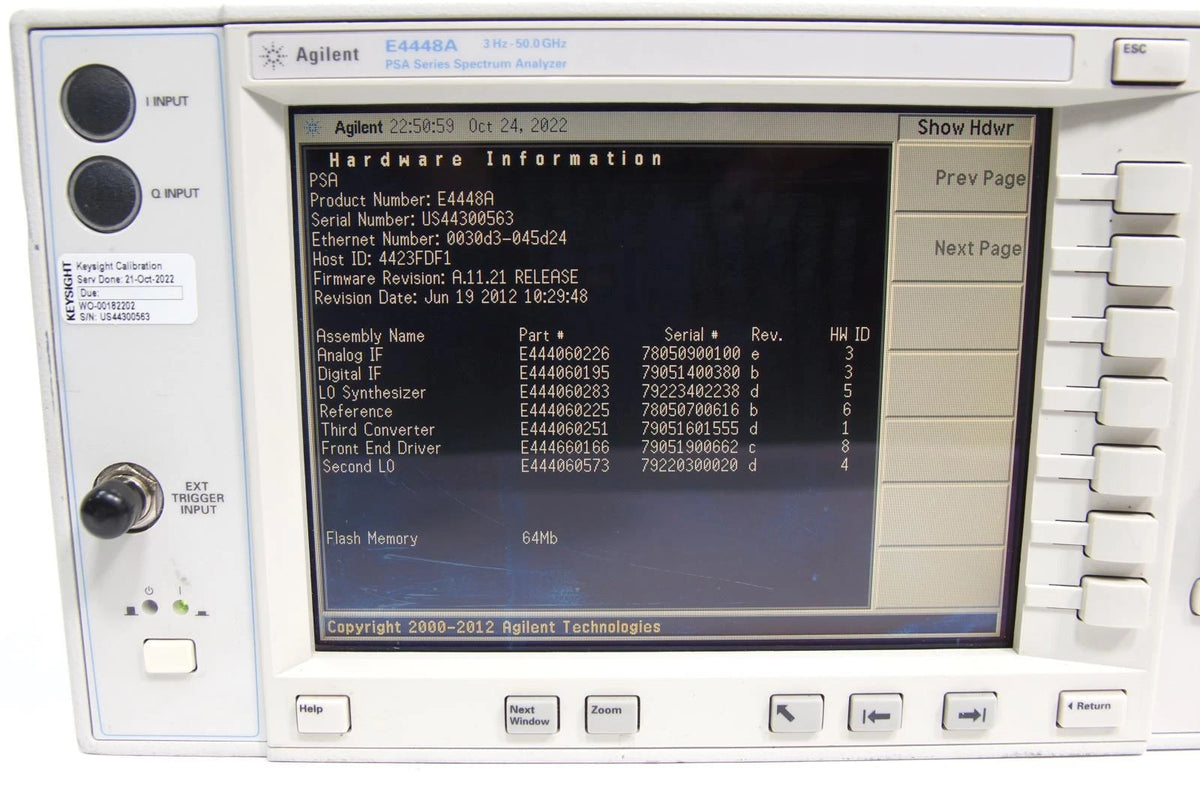Push the physical softkey beside Next Page
Viewport: 1200px width, 788px height.
pyautogui.click(x=1145, y=261)
